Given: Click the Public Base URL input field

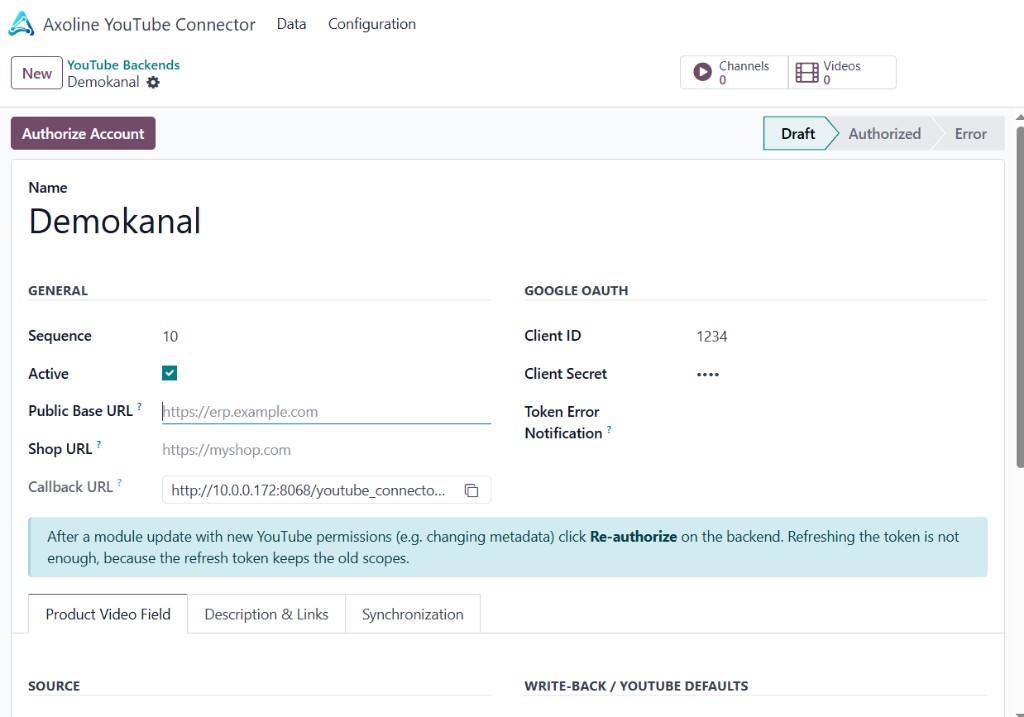Looking at the screenshot, I should tap(327, 411).
